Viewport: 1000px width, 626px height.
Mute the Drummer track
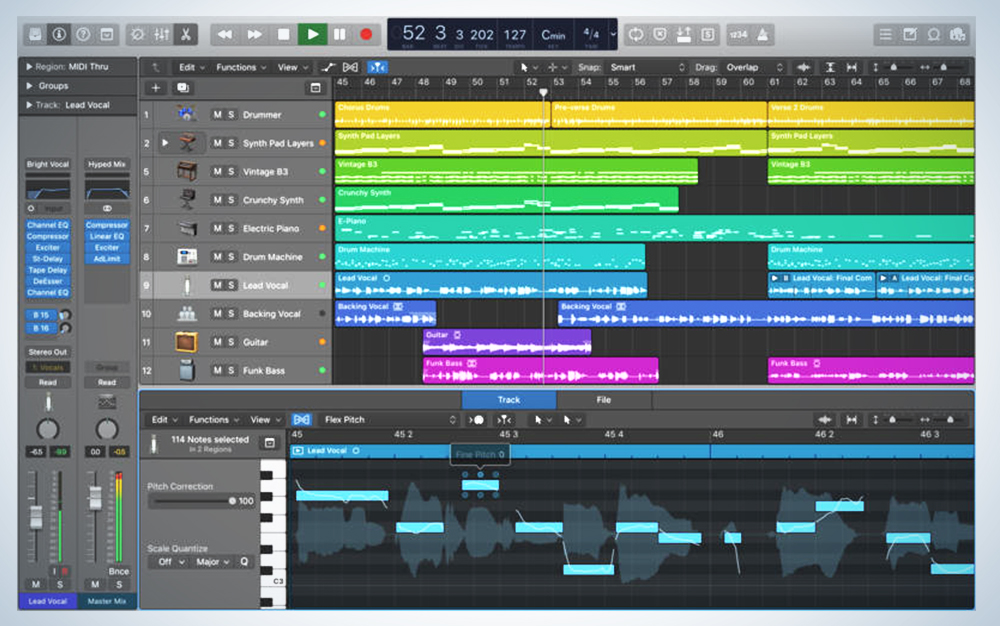tap(217, 115)
